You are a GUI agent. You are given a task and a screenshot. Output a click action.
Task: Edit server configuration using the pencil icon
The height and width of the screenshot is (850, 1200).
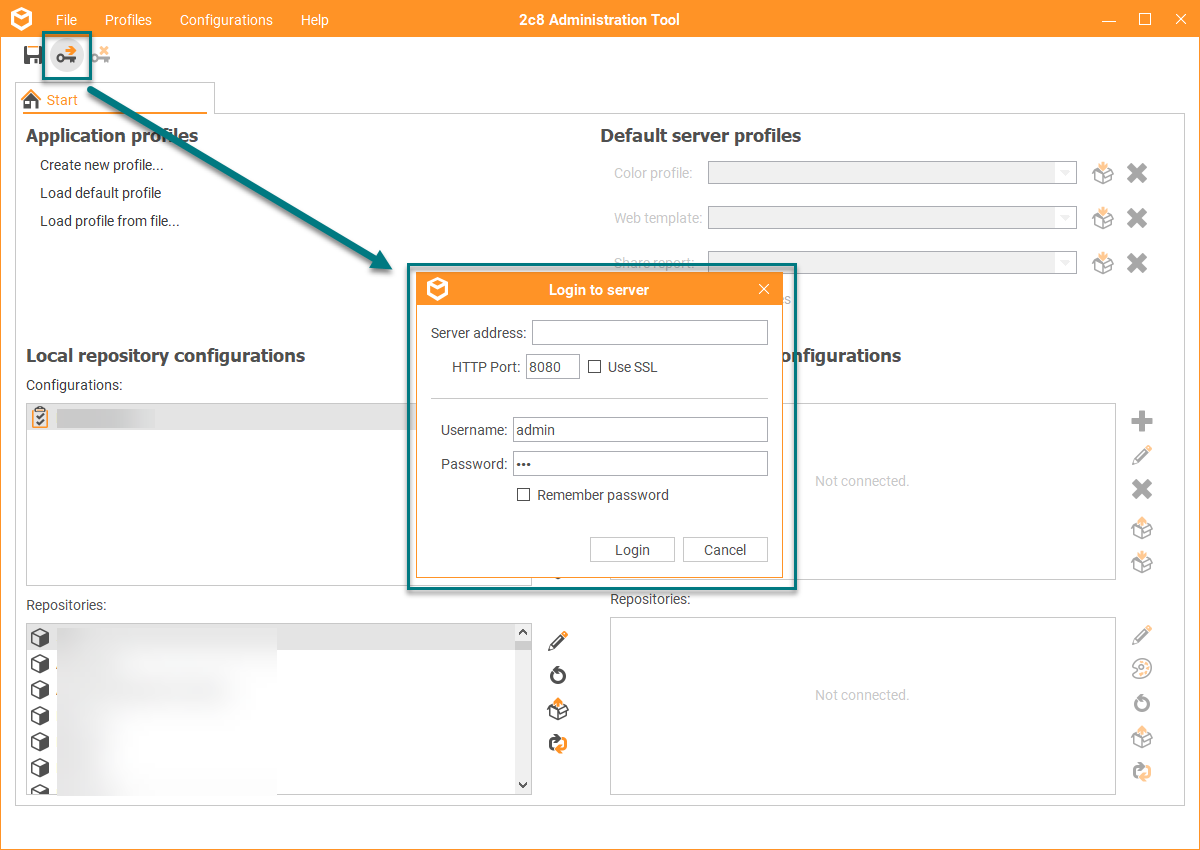[x=1142, y=455]
